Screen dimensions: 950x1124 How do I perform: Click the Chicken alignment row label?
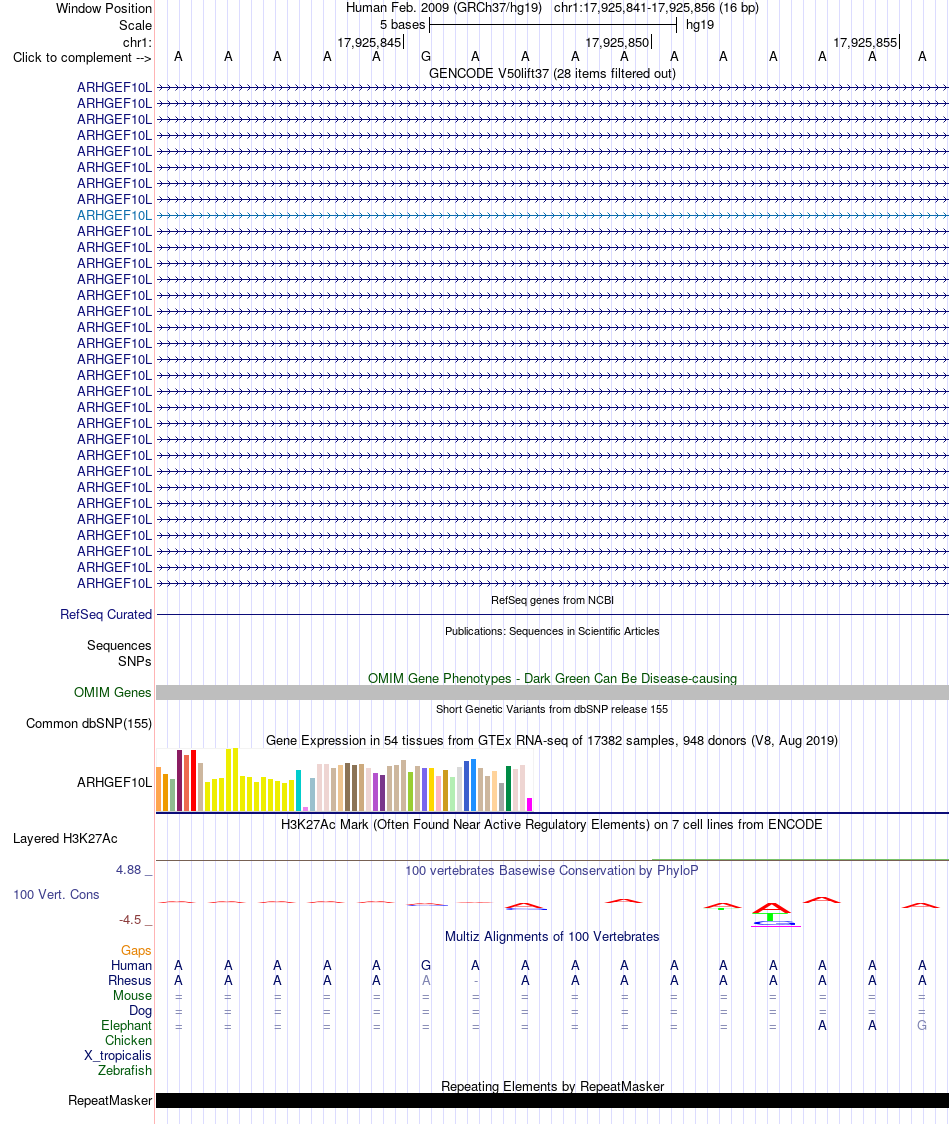pos(128,1040)
